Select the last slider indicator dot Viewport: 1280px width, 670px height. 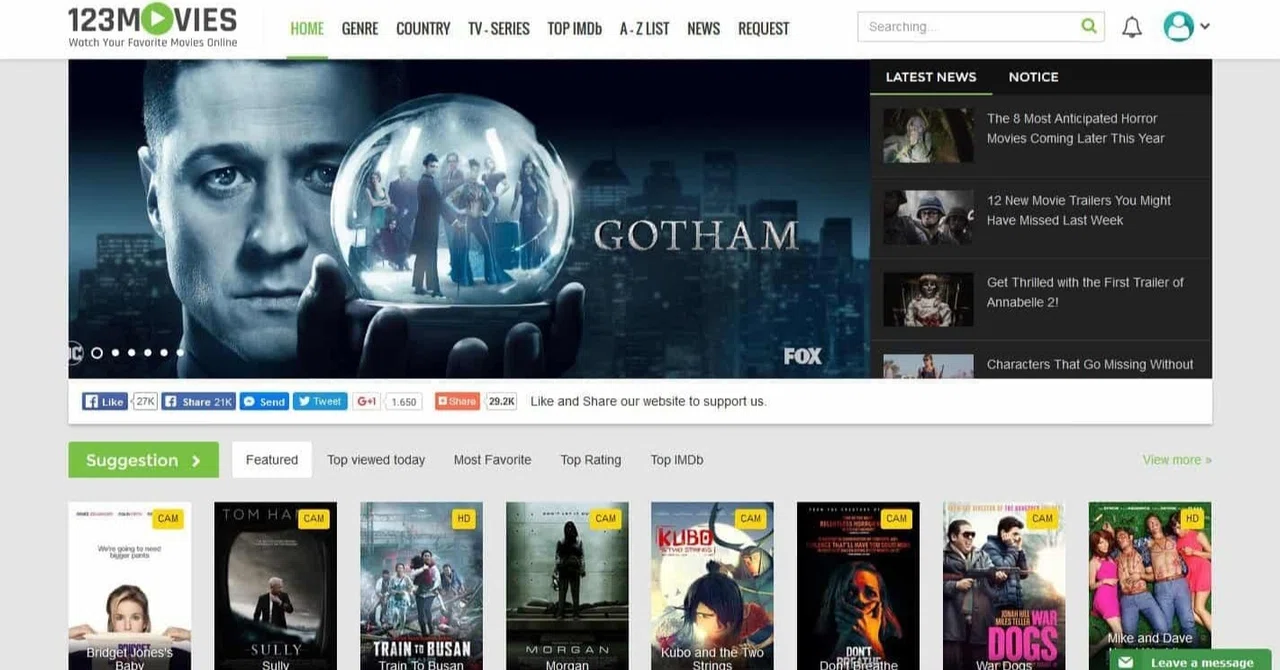point(180,352)
